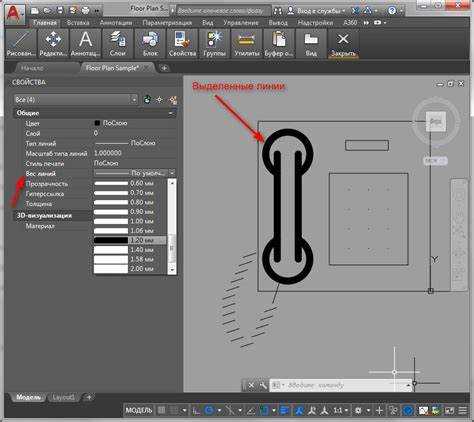The width and height of the screenshot is (474, 422).
Task: Toggle grid display in status bar
Action: 161,410
